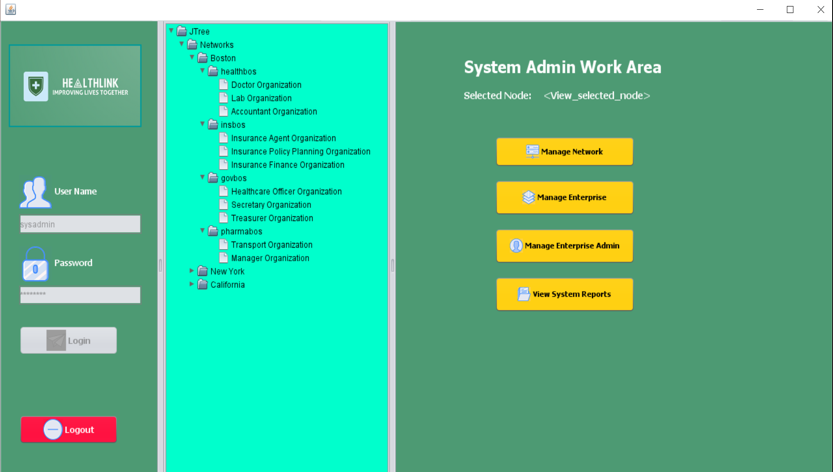
Task: Select Healthcare Officer Organization in tree
Action: click(286, 192)
